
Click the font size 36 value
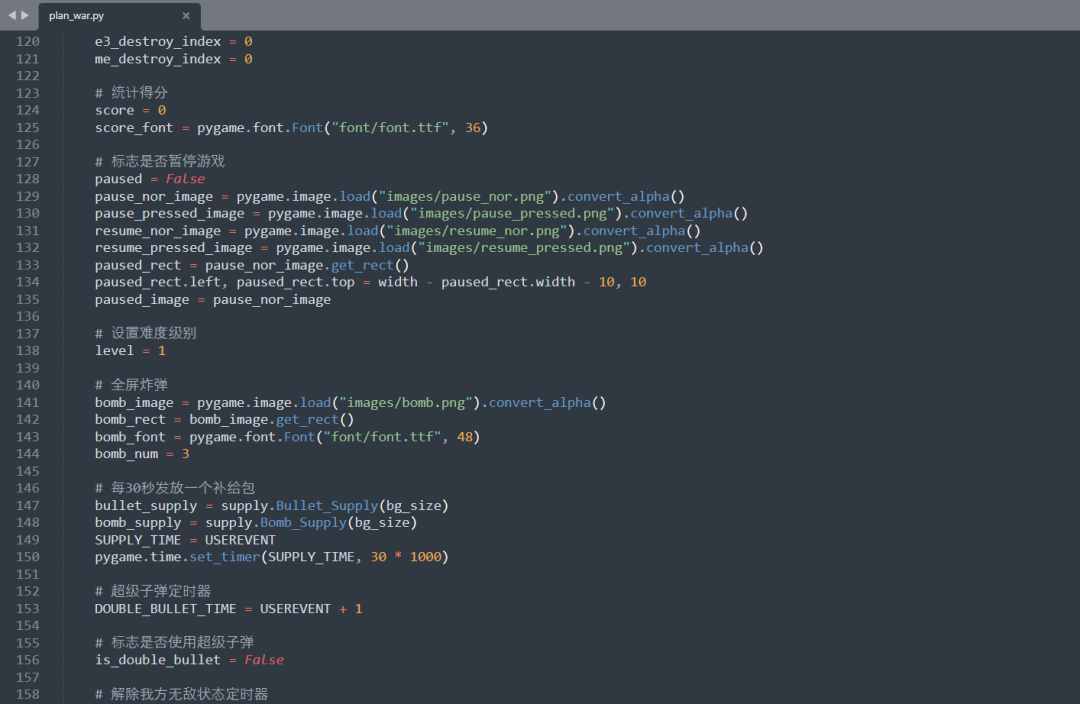(x=473, y=127)
